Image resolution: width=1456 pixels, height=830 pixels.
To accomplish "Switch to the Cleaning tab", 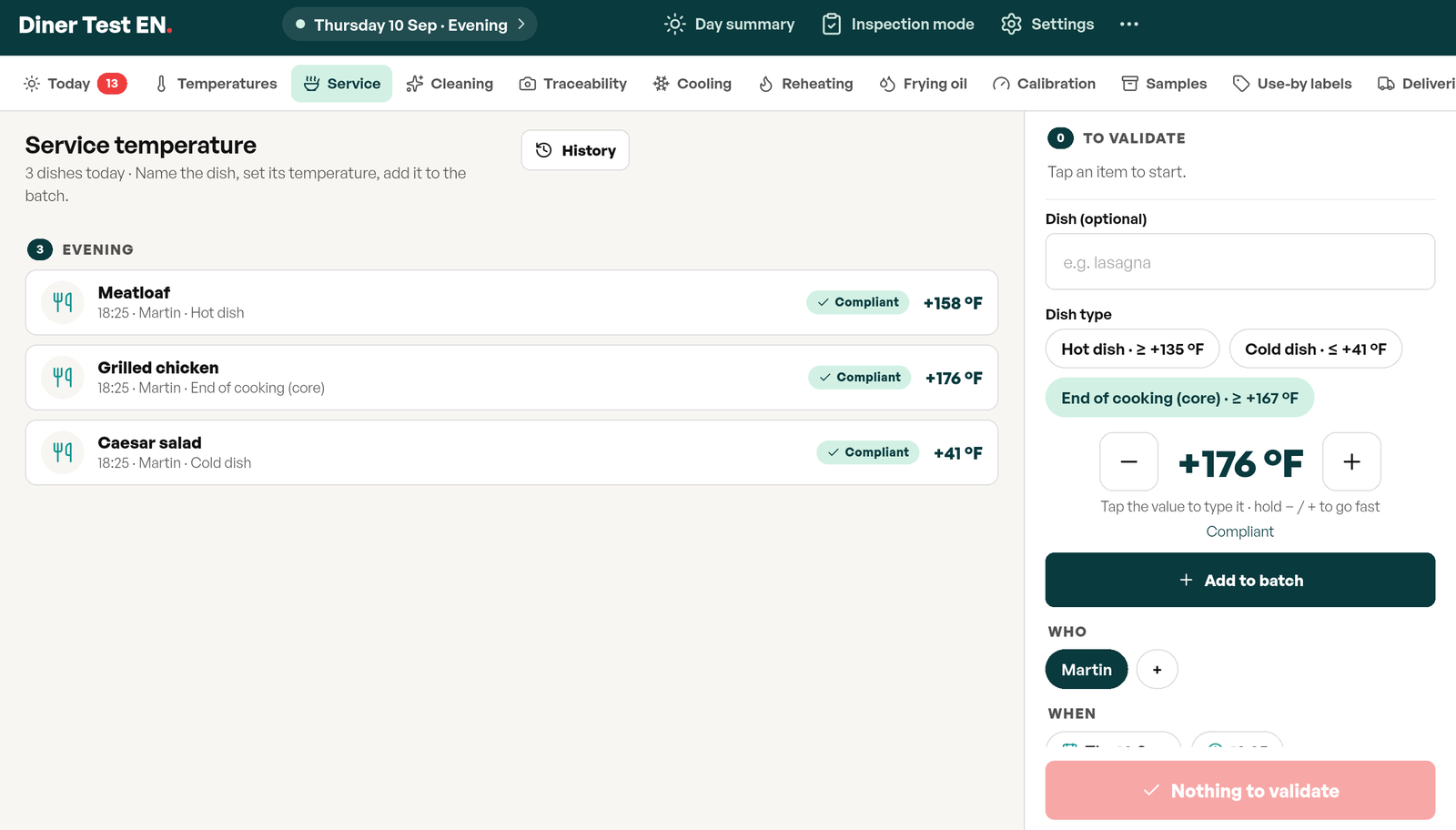I will point(450,84).
